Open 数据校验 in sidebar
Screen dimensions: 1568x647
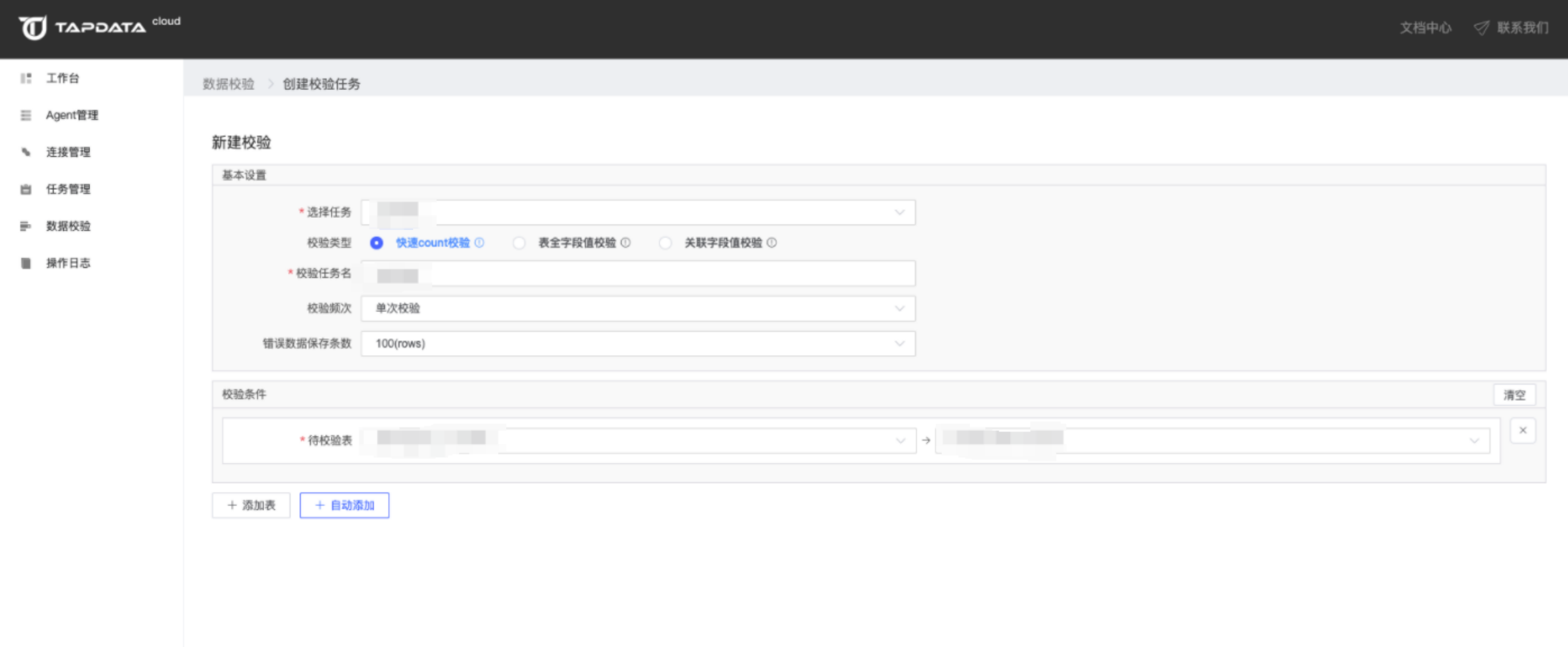click(68, 226)
